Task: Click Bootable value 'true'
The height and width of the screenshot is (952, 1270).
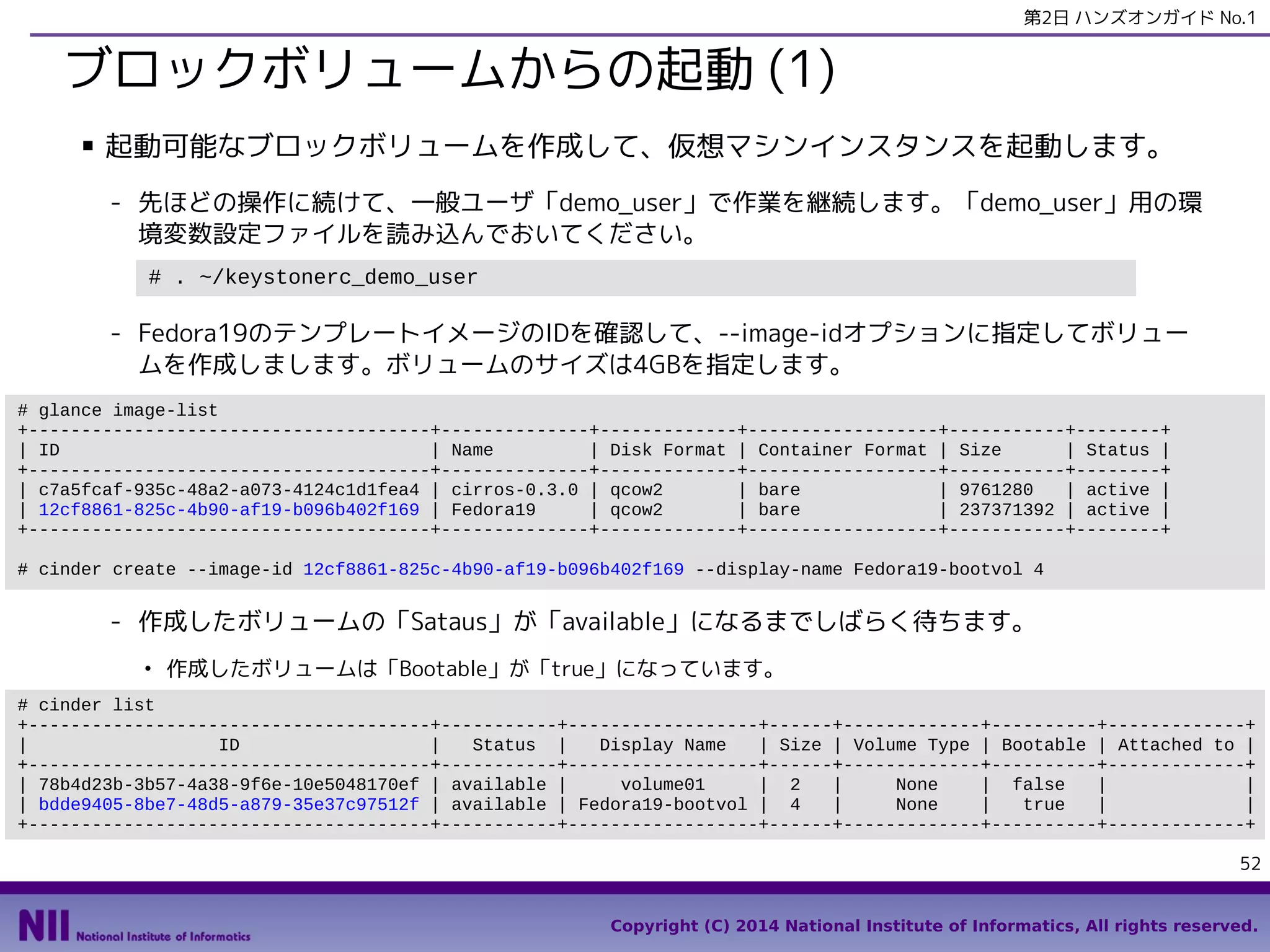Action: coord(1044,804)
